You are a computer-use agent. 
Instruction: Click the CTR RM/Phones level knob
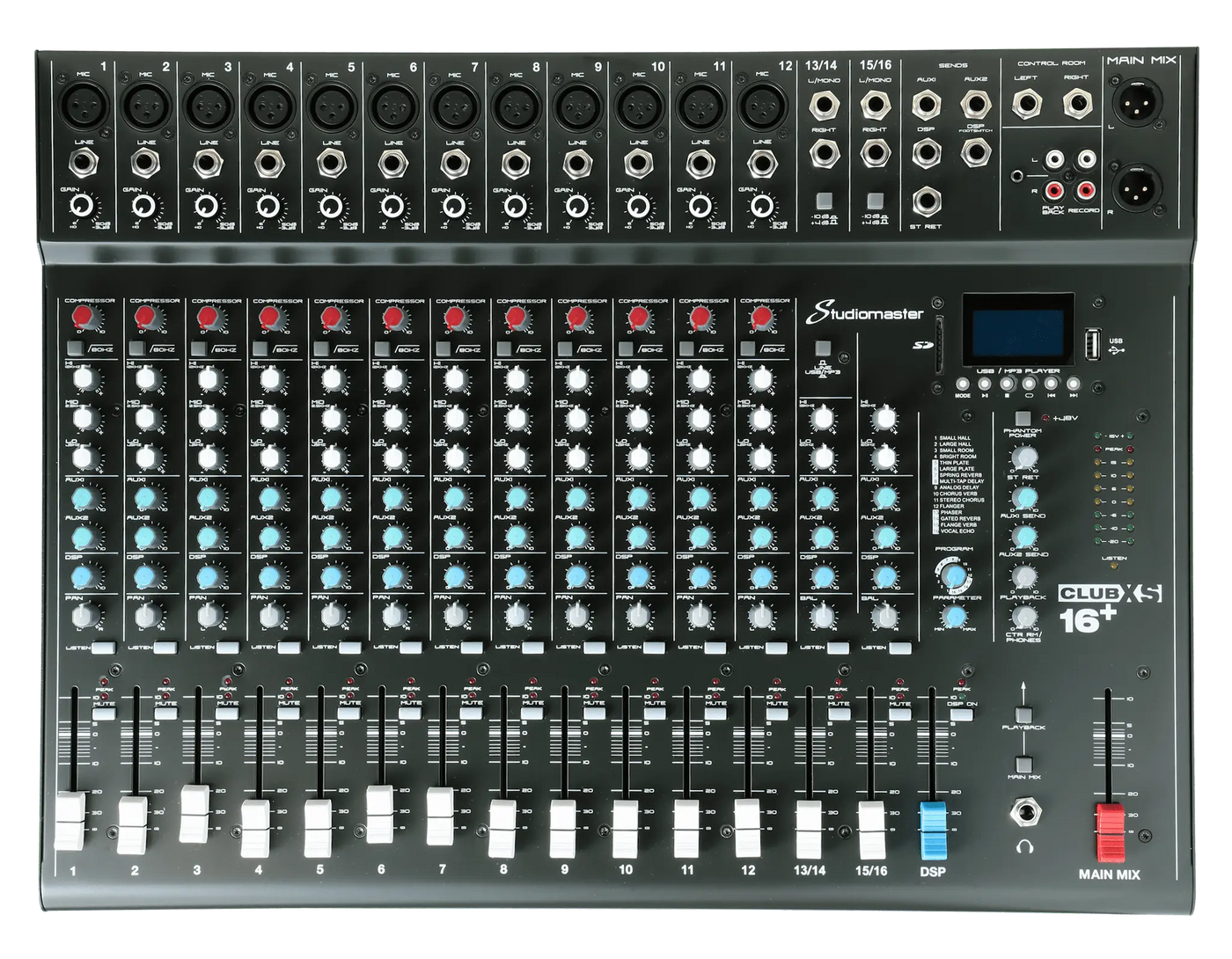coord(1023,616)
